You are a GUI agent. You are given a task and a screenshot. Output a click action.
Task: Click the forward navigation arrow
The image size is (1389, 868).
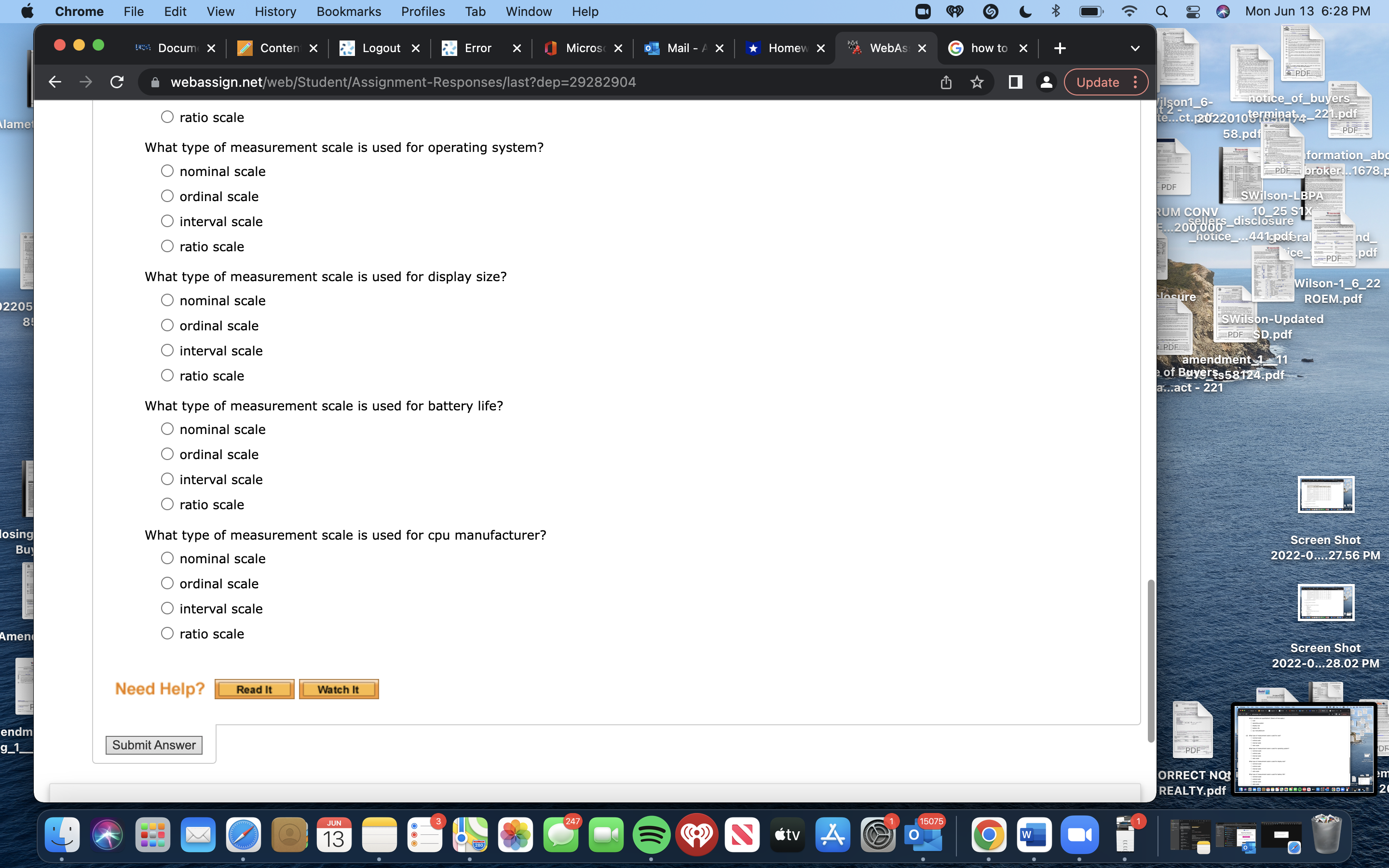click(86, 81)
